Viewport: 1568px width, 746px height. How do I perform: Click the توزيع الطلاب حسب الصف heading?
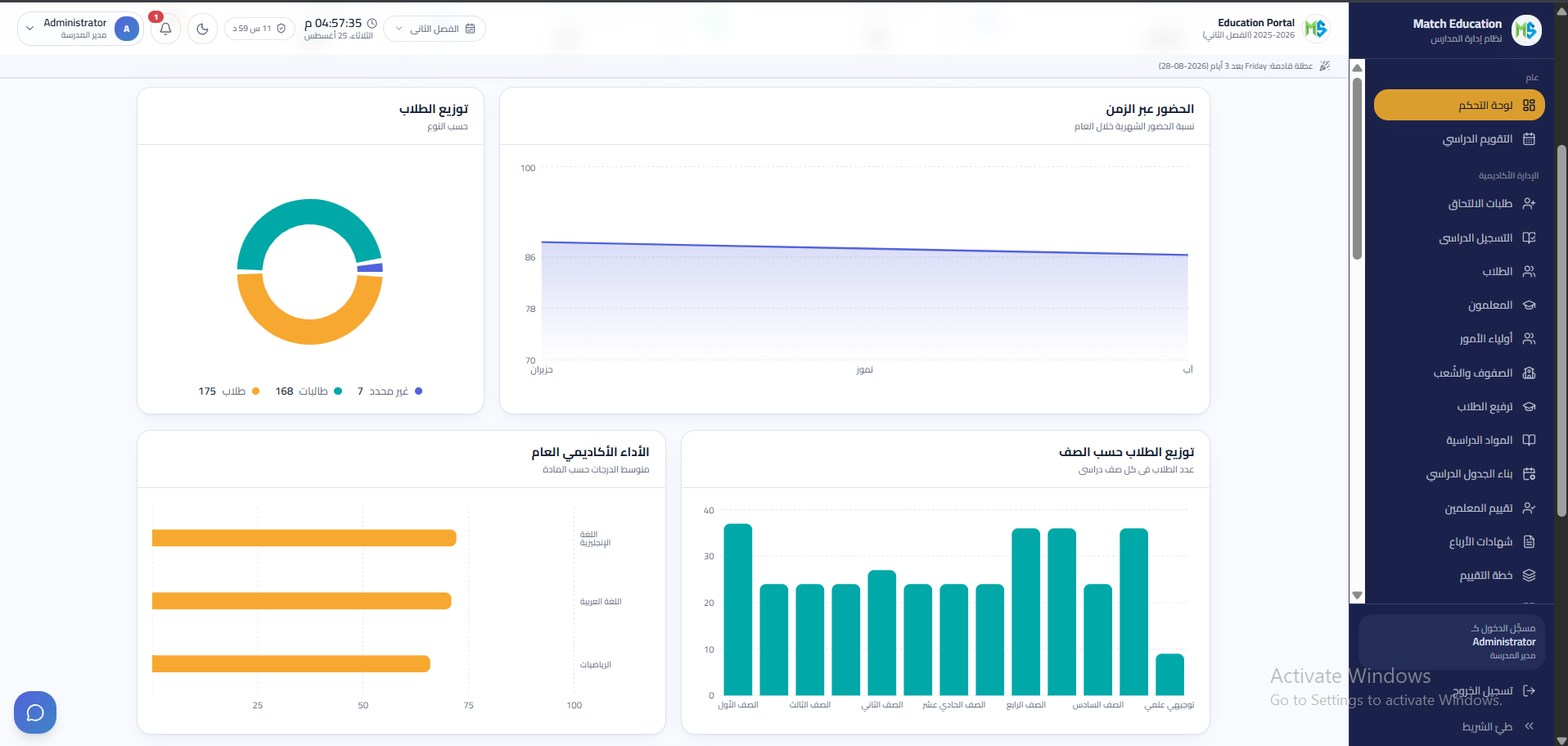[1127, 452]
